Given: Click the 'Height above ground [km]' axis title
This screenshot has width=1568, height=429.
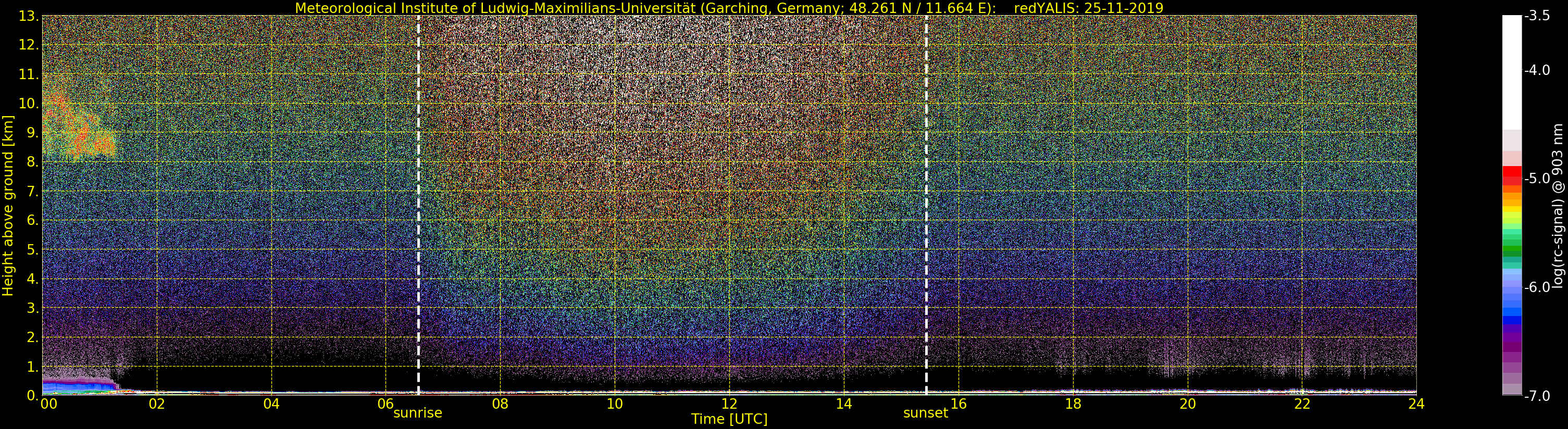Looking at the screenshot, I should tap(8, 205).
